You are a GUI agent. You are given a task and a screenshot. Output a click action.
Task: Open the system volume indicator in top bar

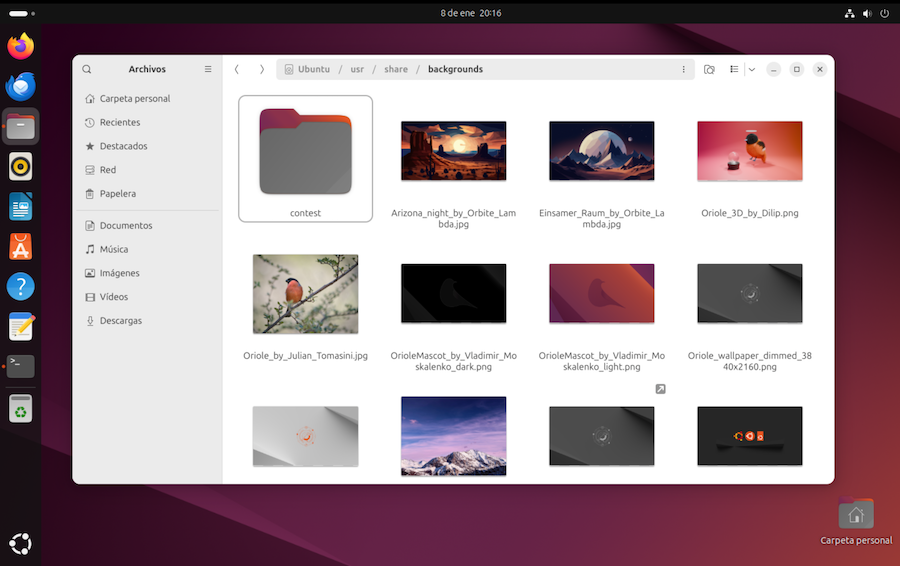[x=867, y=13]
